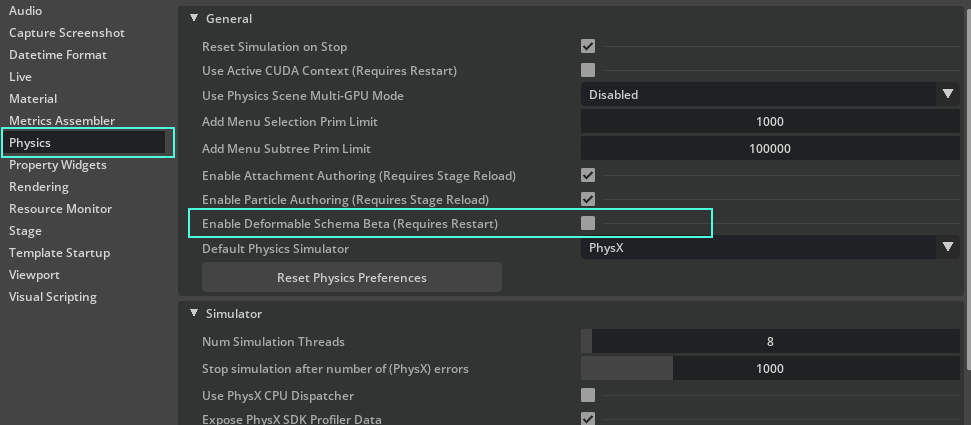Click Num Simulation Threads slider
The image size is (971, 425).
click(x=770, y=342)
